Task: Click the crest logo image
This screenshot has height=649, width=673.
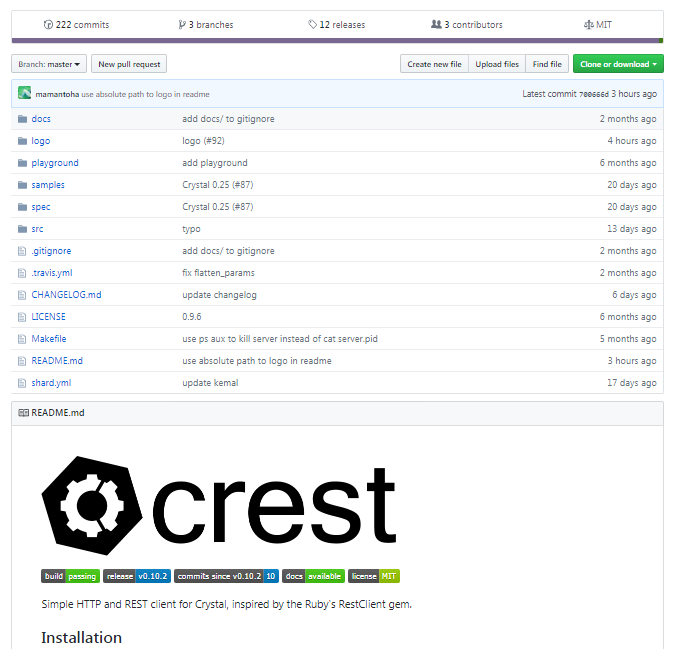Action: point(218,506)
